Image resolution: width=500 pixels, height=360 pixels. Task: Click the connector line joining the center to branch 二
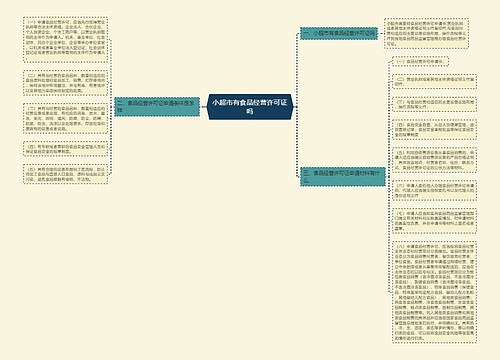[203, 107]
